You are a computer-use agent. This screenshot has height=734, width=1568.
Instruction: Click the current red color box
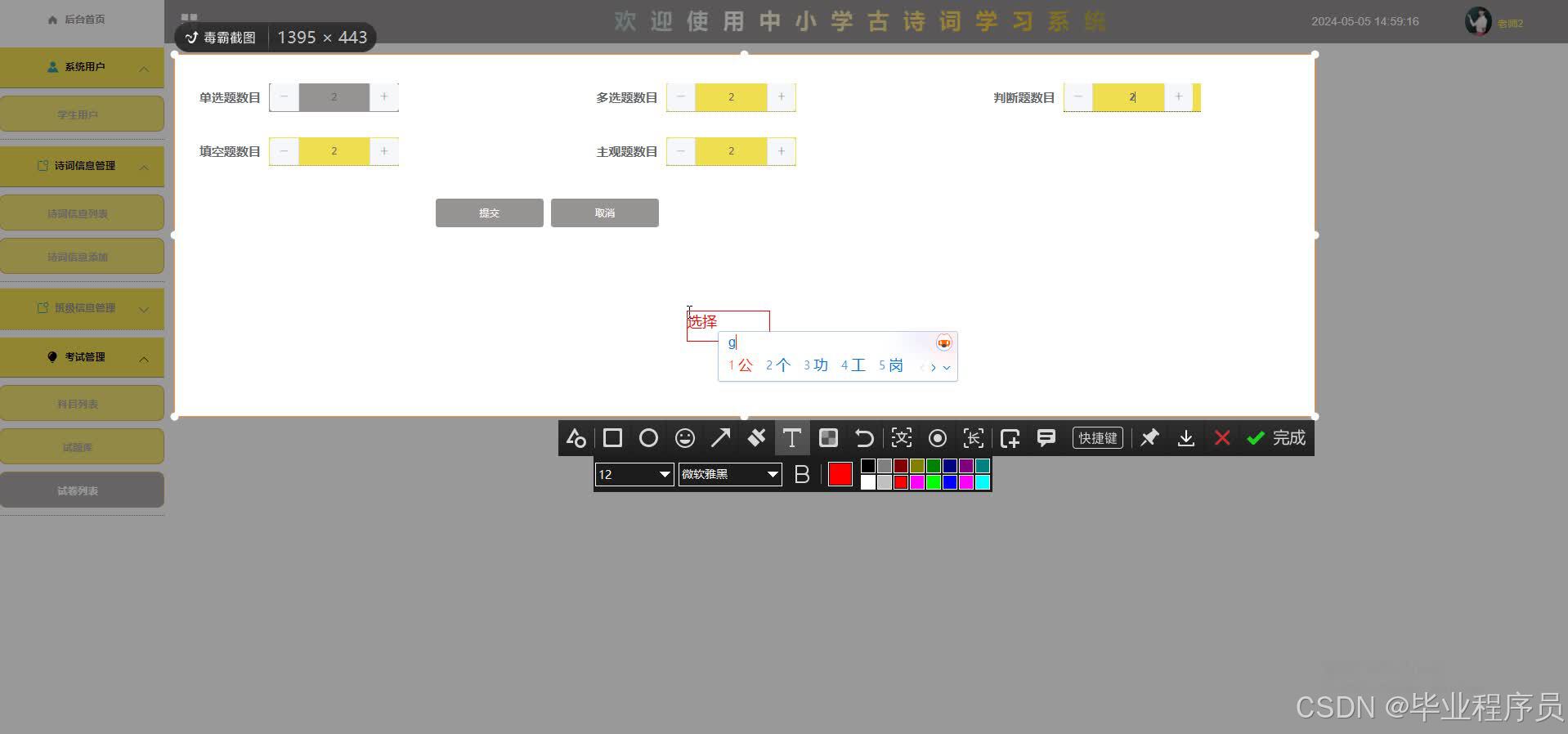840,474
